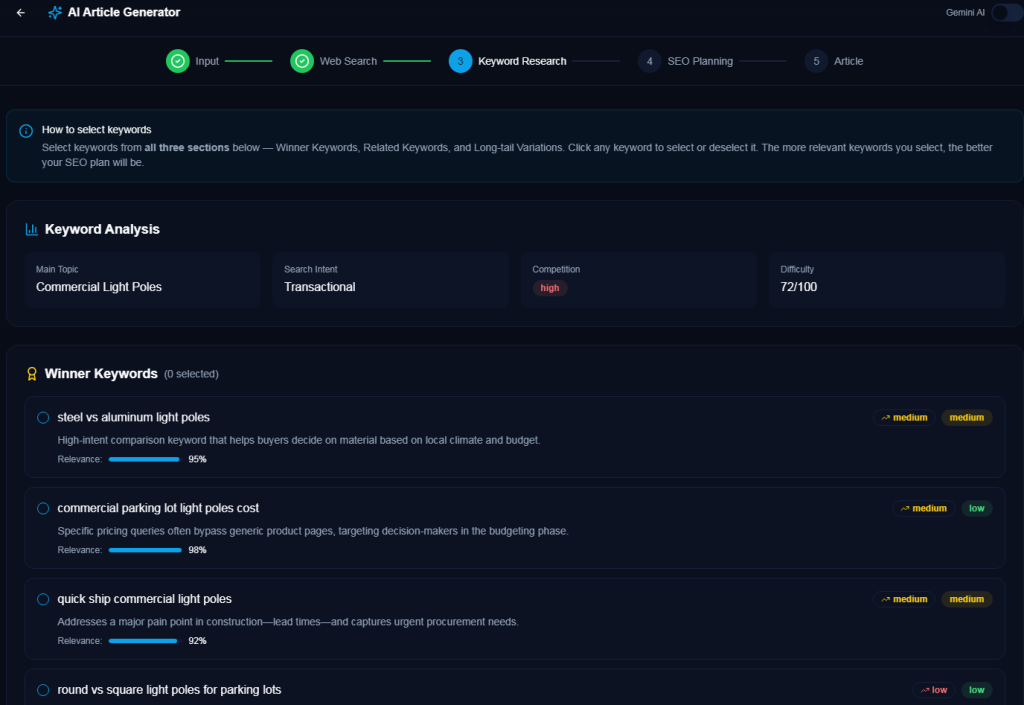Image resolution: width=1024 pixels, height=705 pixels.
Task: Click the medium difficulty badge on quick ship
Action: 967,599
